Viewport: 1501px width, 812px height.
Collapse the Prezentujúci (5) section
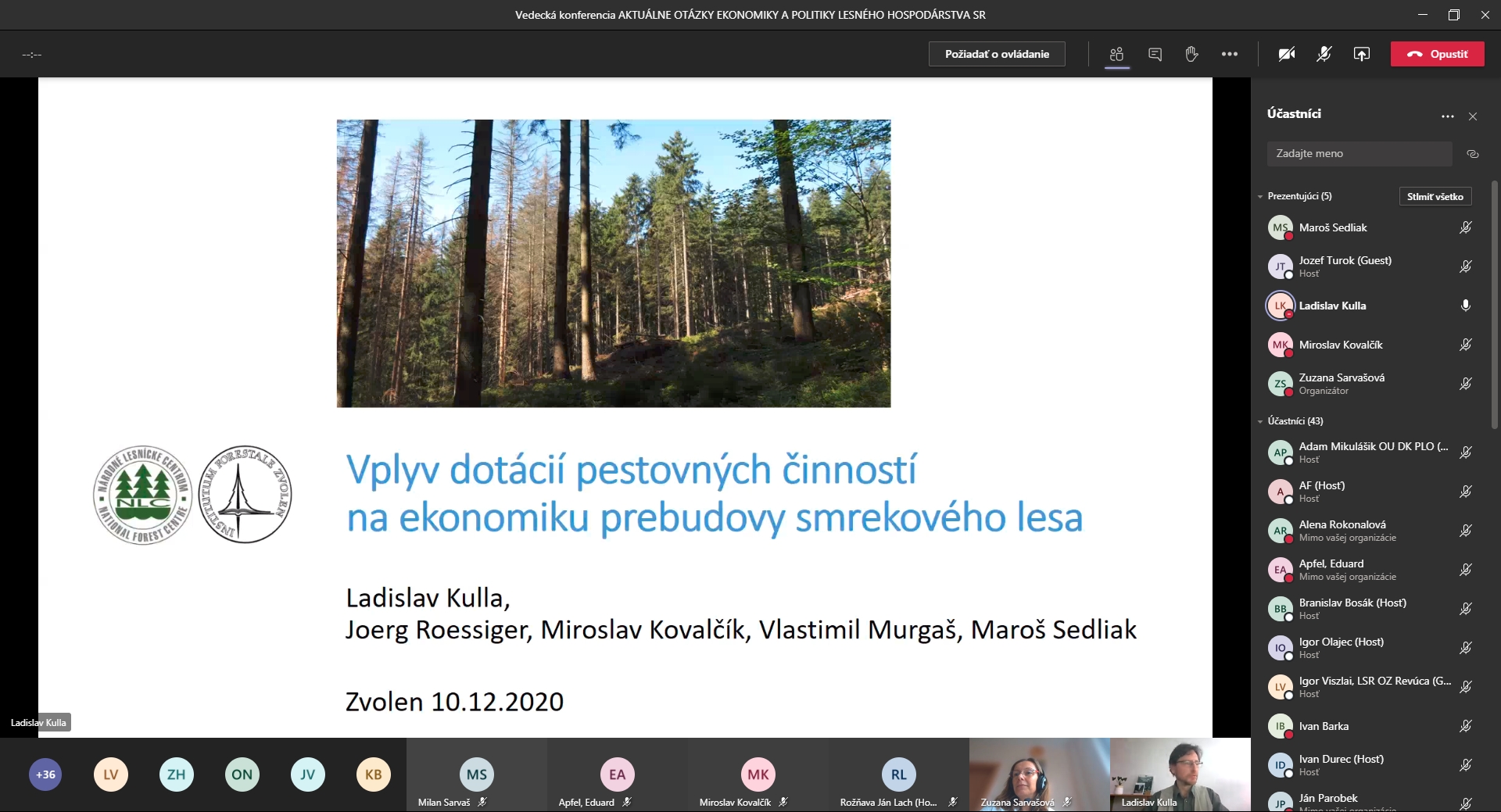[x=1260, y=196]
